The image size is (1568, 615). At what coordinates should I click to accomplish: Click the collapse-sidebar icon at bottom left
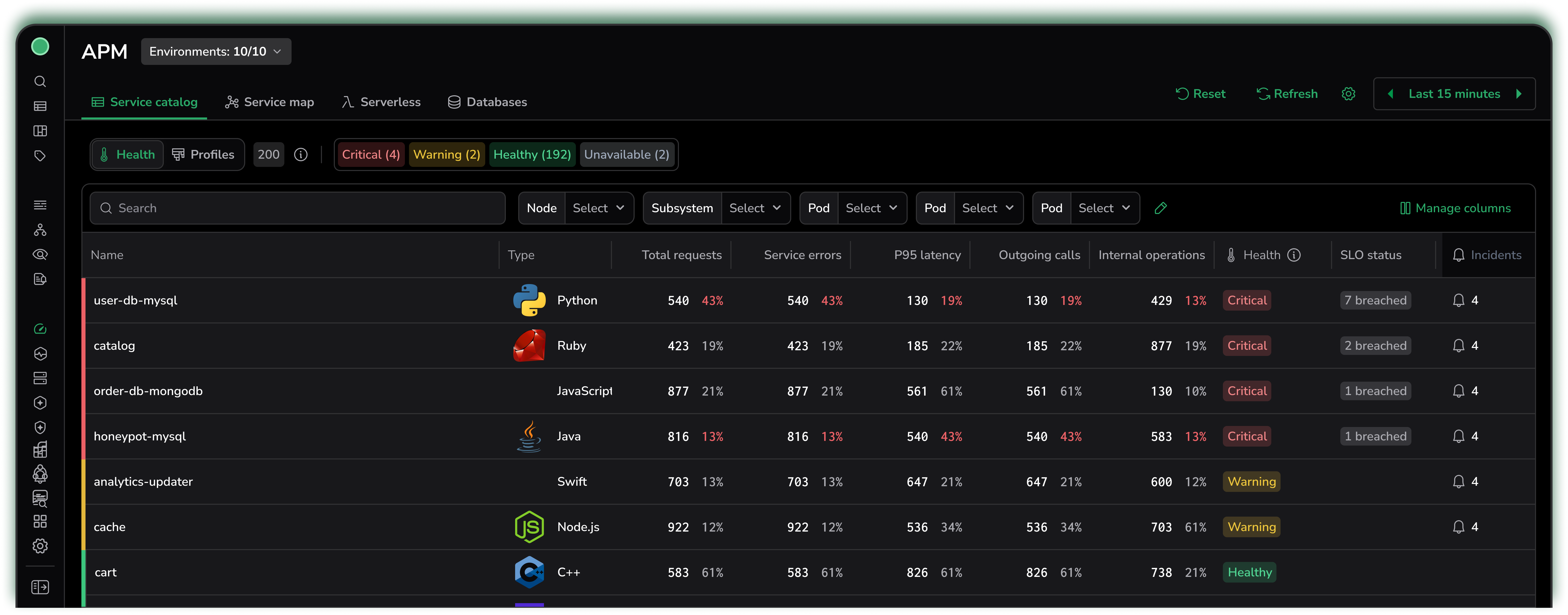pyautogui.click(x=40, y=587)
